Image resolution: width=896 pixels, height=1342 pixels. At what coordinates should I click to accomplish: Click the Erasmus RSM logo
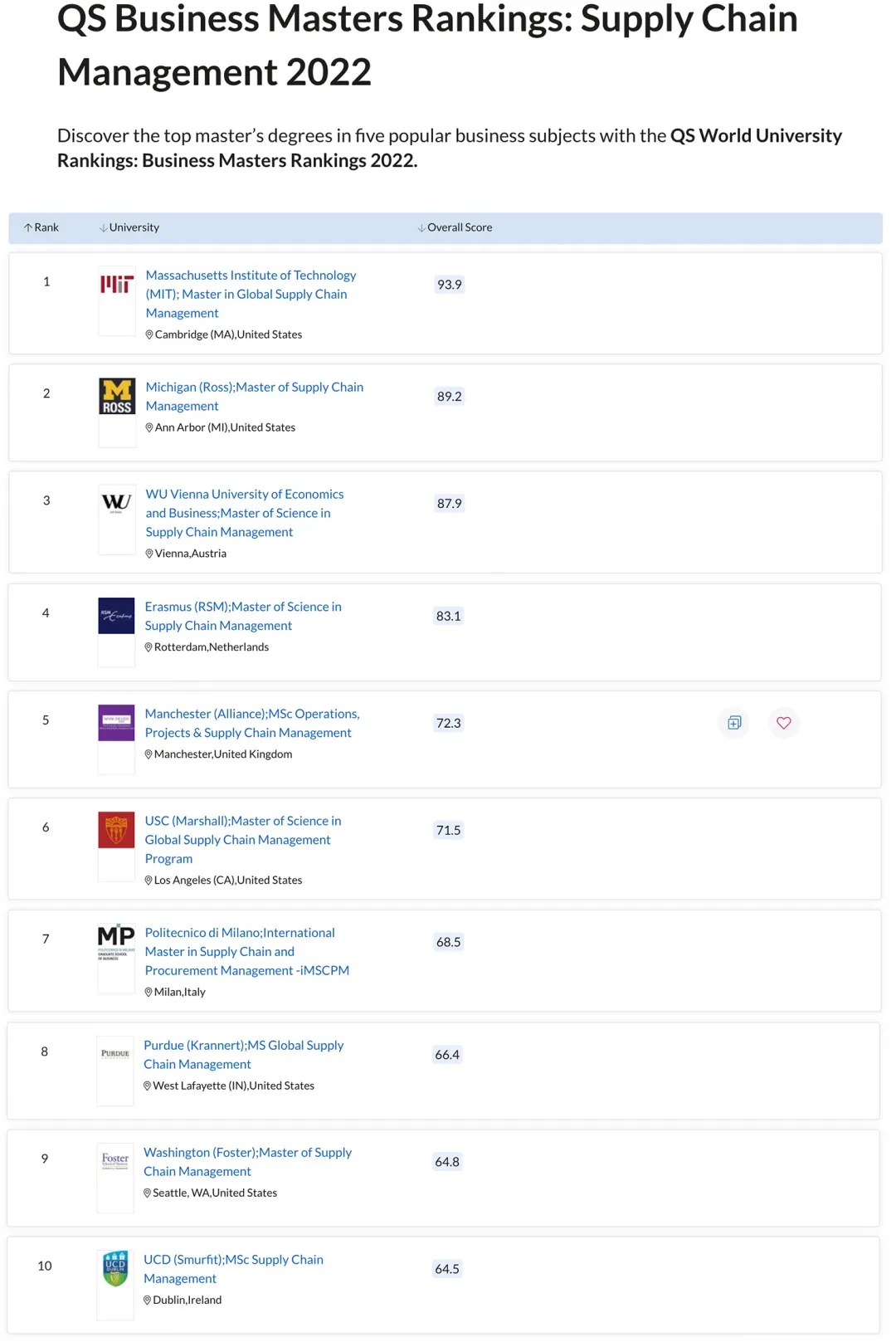click(116, 616)
